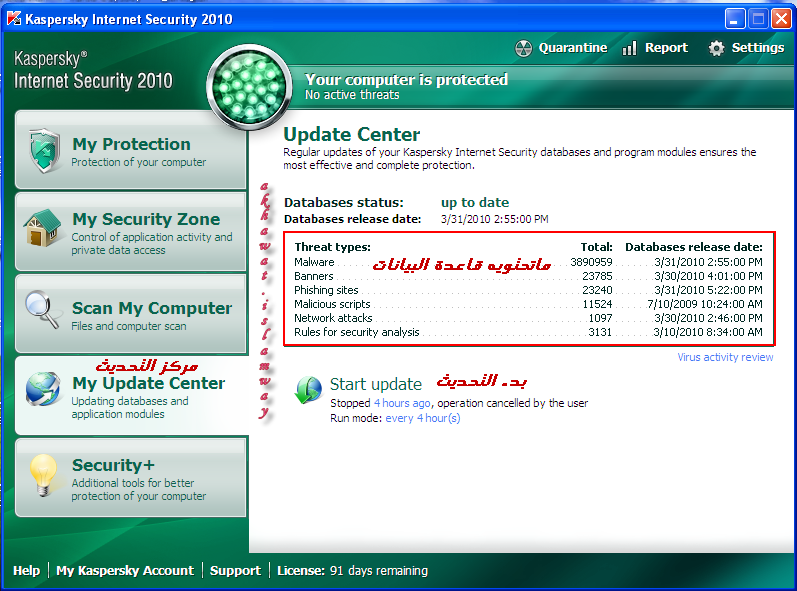The image size is (797, 591).
Task: Click the Settings gear icon
Action: (716, 48)
